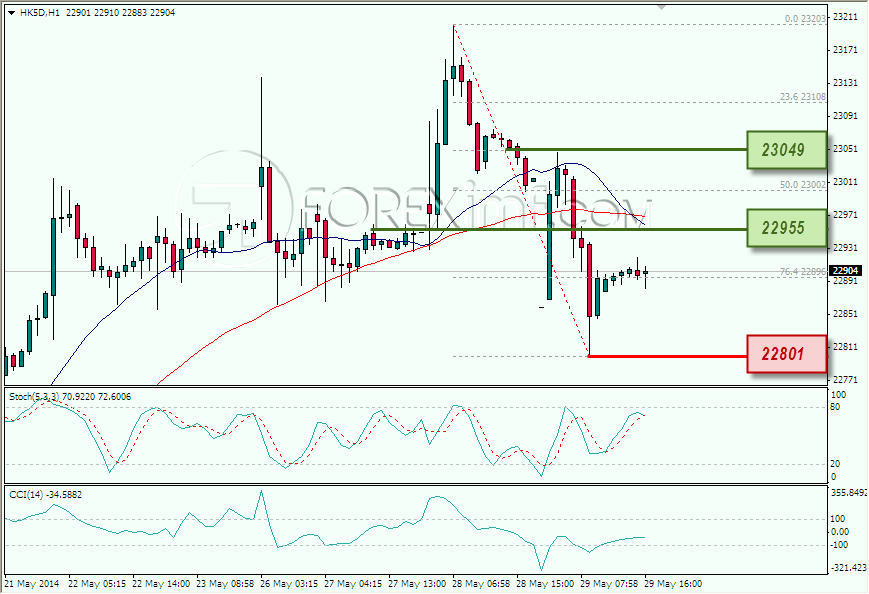Screen dimensions: 869x594
Task: Open the HK5D,H1 chart dropdown arrow
Action: (x=12, y=13)
